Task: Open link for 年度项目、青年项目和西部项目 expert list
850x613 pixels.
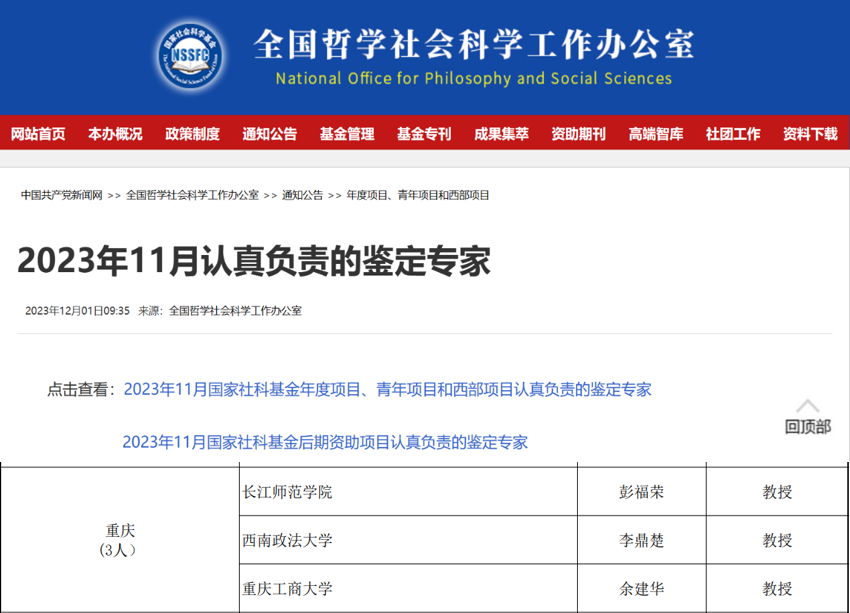Action: 387,389
